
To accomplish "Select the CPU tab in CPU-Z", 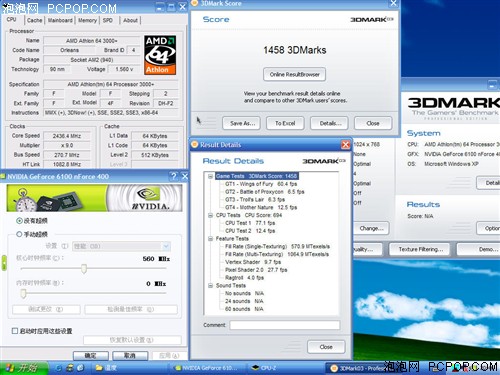I will point(12,19).
